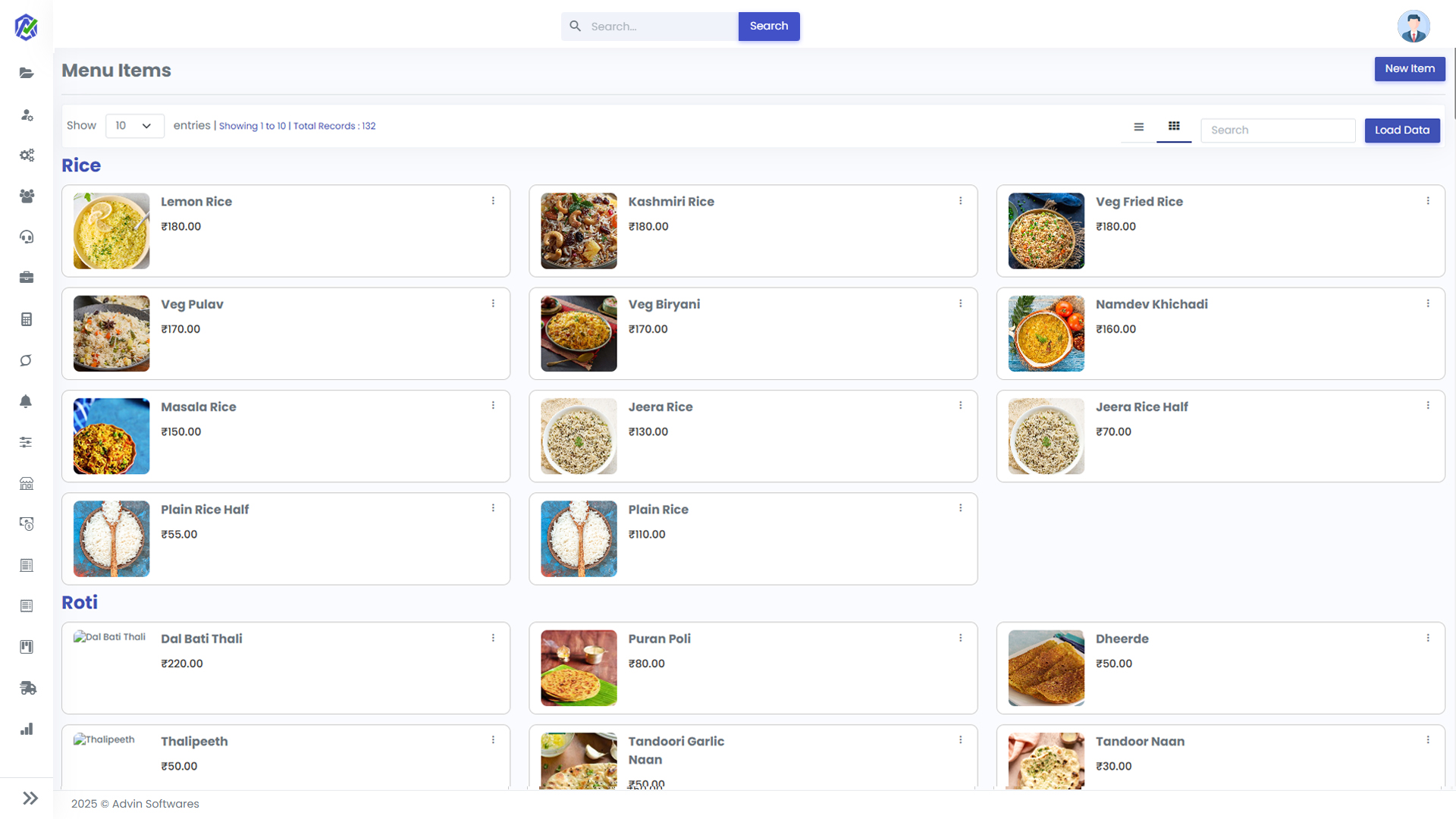Focus the table search field beside Load Data
This screenshot has width=1456, height=819.
click(x=1278, y=130)
